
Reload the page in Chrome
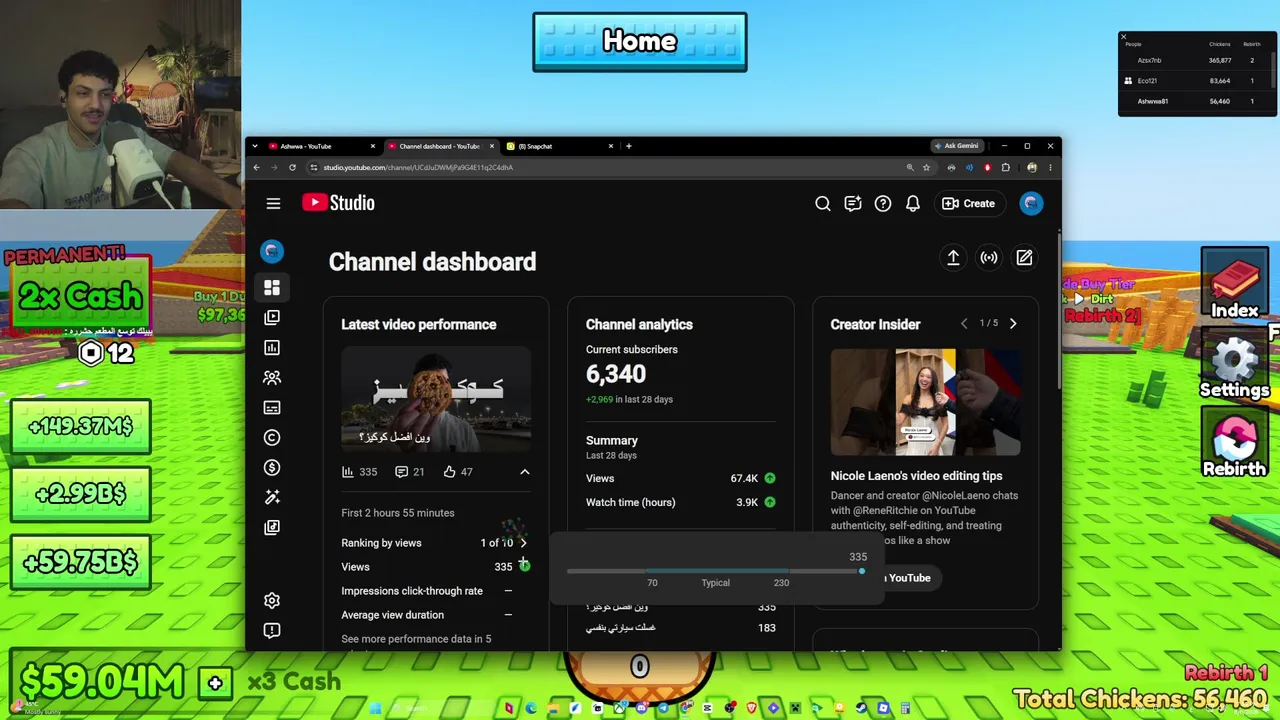(292, 167)
